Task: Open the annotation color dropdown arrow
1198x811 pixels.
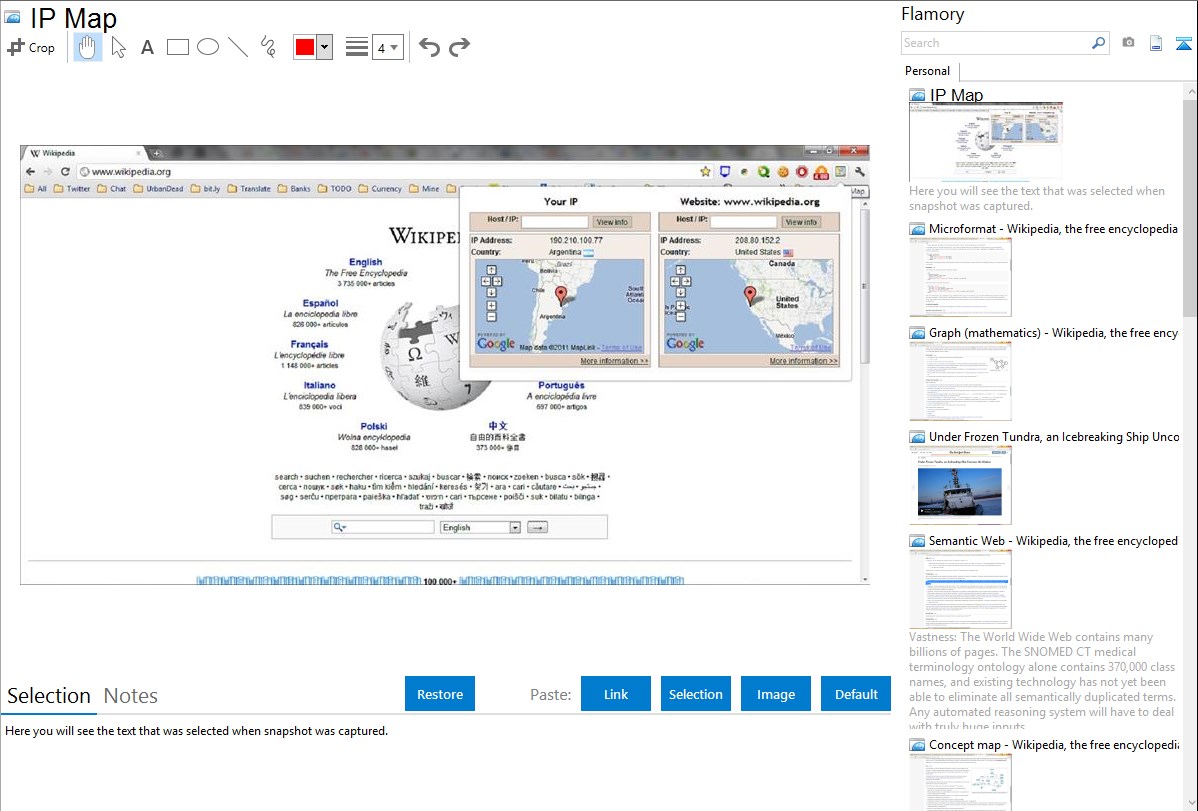Action: (325, 47)
